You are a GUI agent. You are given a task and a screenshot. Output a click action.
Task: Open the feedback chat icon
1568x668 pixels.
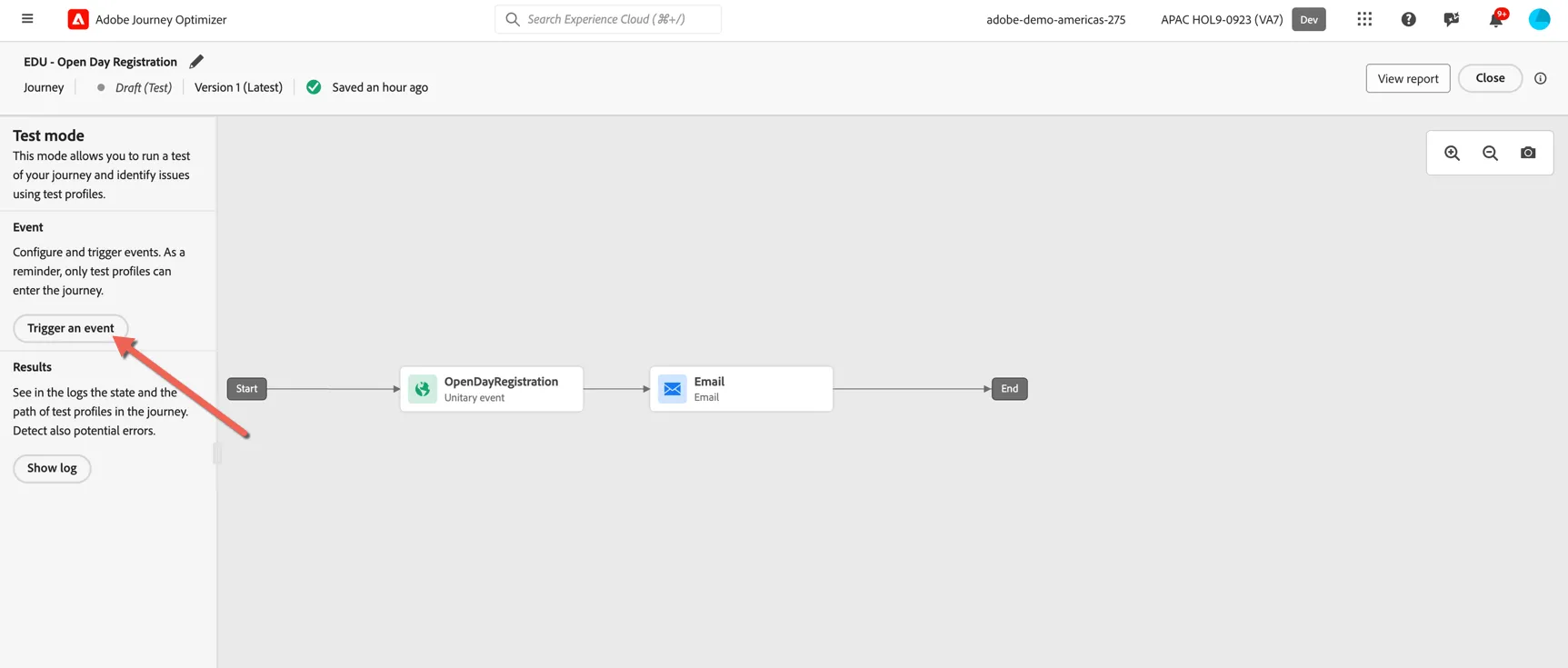1452,19
